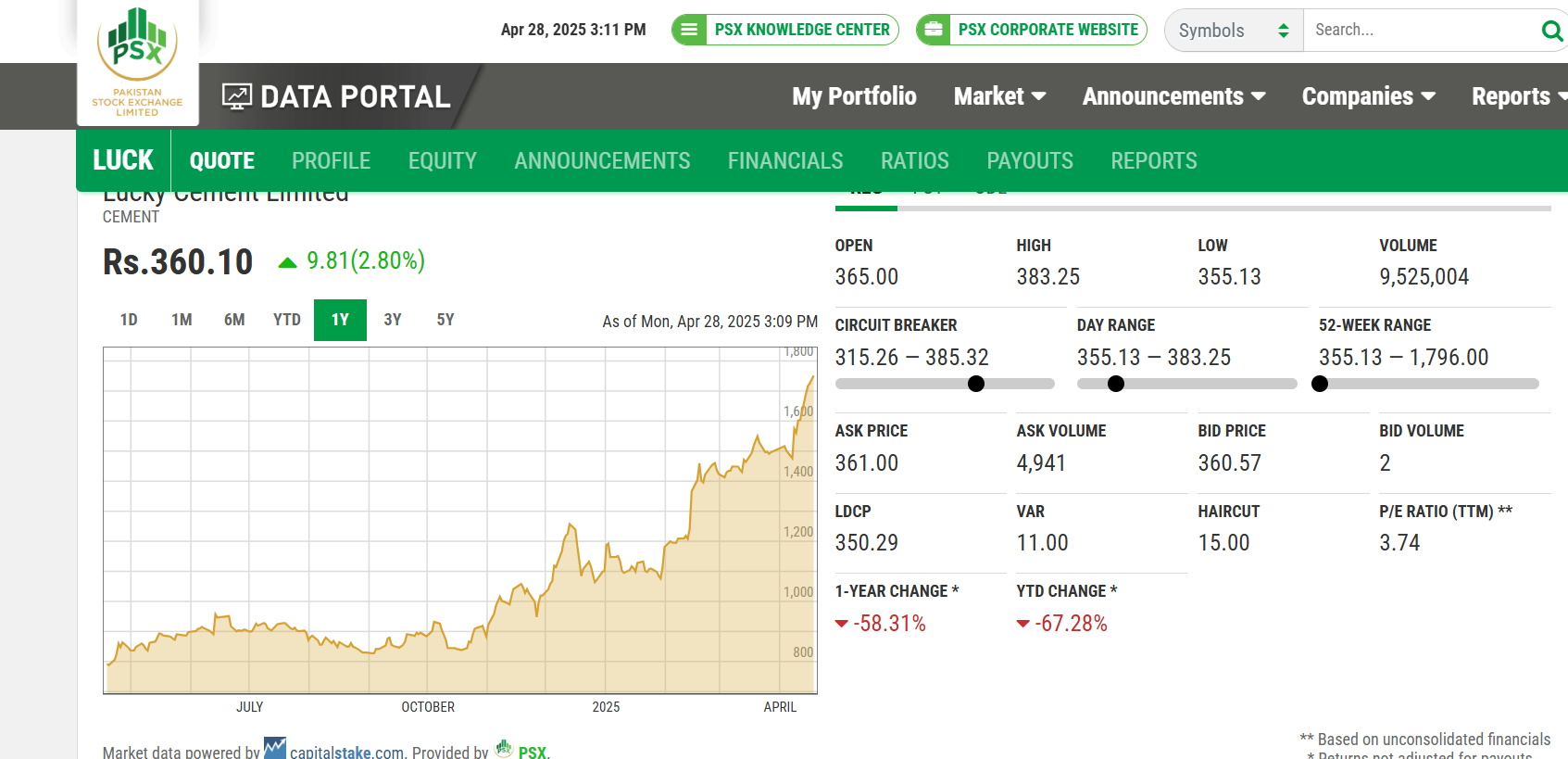Click the capitalstake logo icon
Image resolution: width=1568 pixels, height=759 pixels.
click(x=275, y=748)
